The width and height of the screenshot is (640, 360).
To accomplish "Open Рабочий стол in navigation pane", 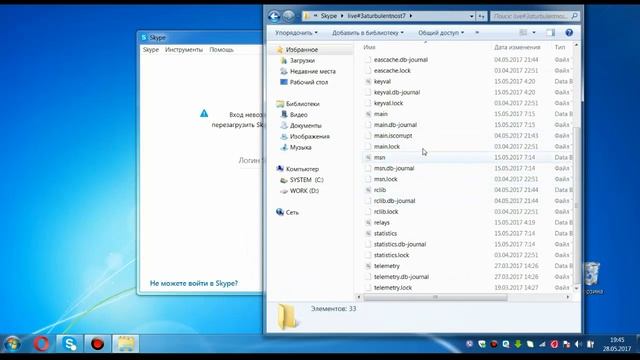I will 309,82.
